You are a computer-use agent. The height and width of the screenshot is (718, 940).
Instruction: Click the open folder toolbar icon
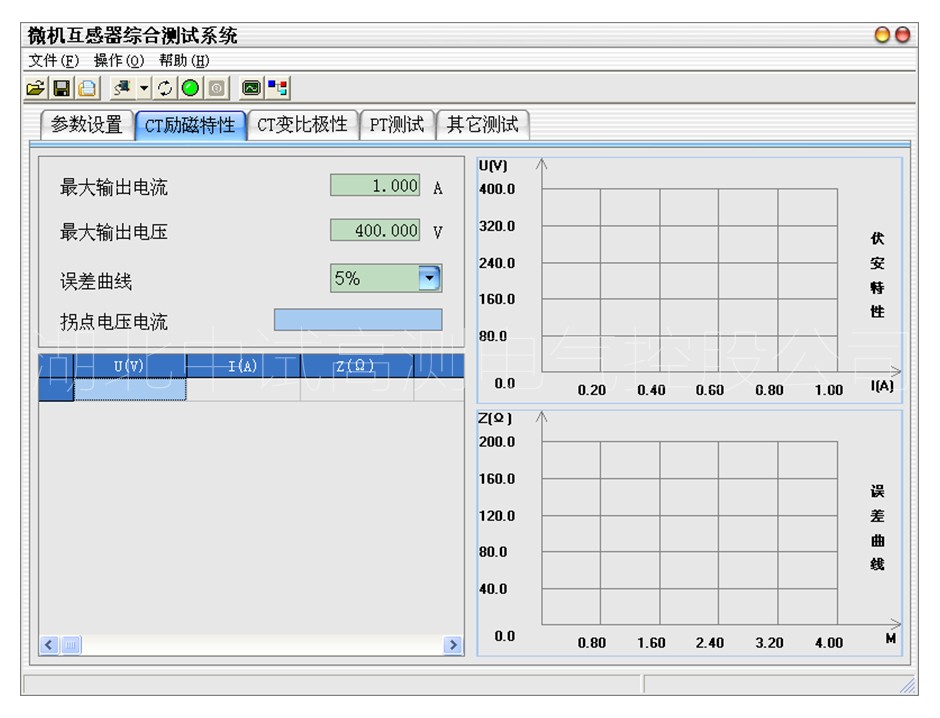(x=36, y=88)
